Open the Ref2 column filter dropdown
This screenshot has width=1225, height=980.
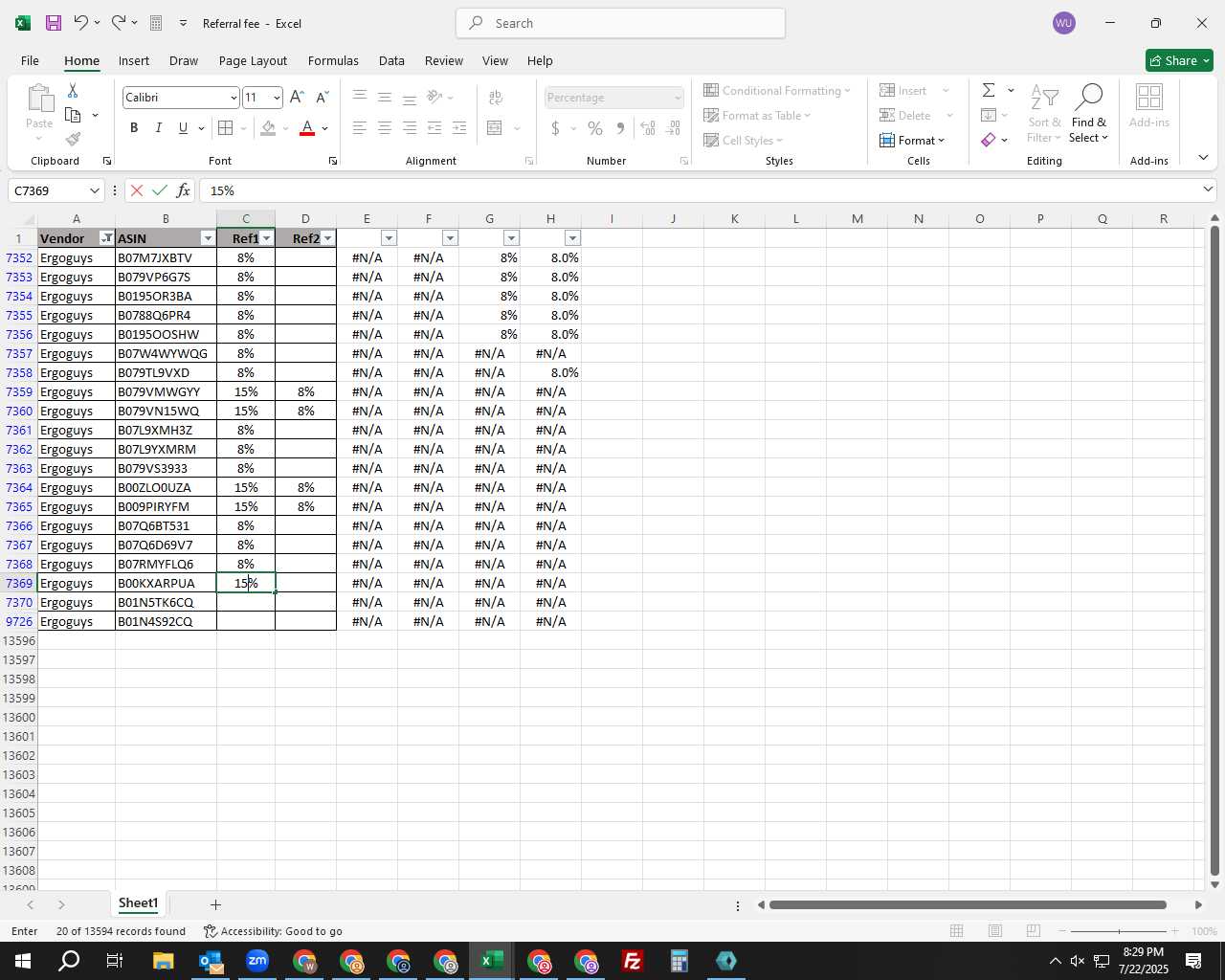pyautogui.click(x=328, y=238)
